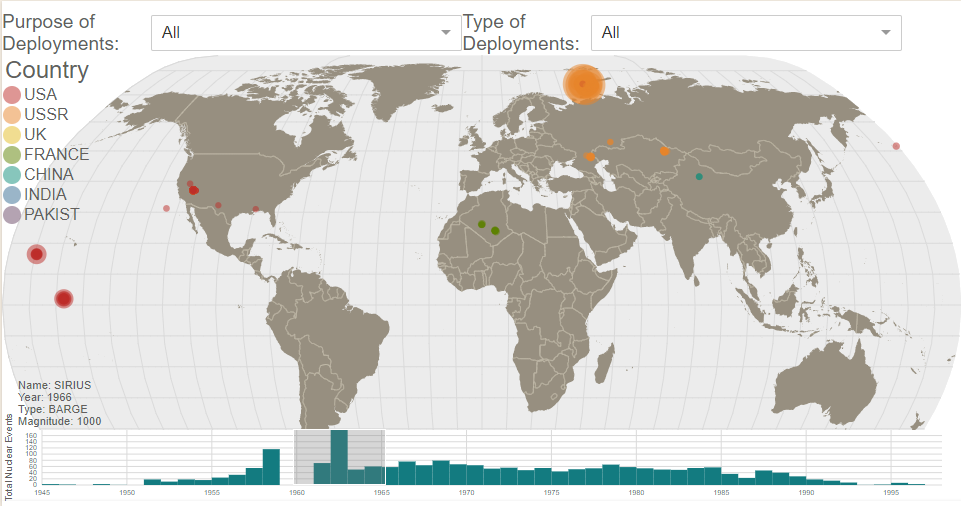Click the red marker in Mississippi
Screen dimensions: 961x506
[256, 210]
